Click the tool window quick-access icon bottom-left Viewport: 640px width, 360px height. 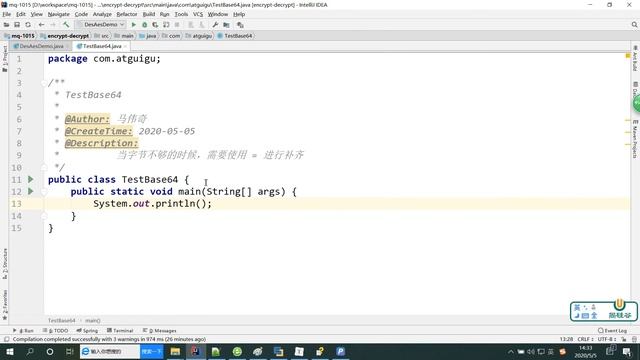(x=6, y=339)
